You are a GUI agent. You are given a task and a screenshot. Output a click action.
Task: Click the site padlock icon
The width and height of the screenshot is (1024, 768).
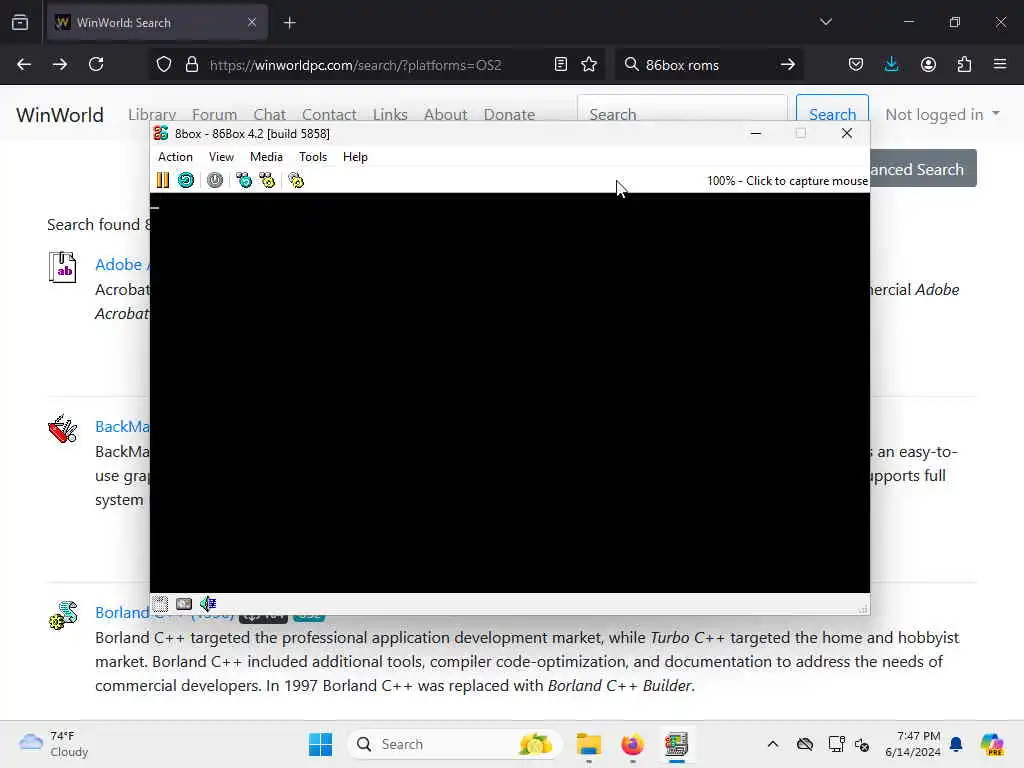[191, 65]
